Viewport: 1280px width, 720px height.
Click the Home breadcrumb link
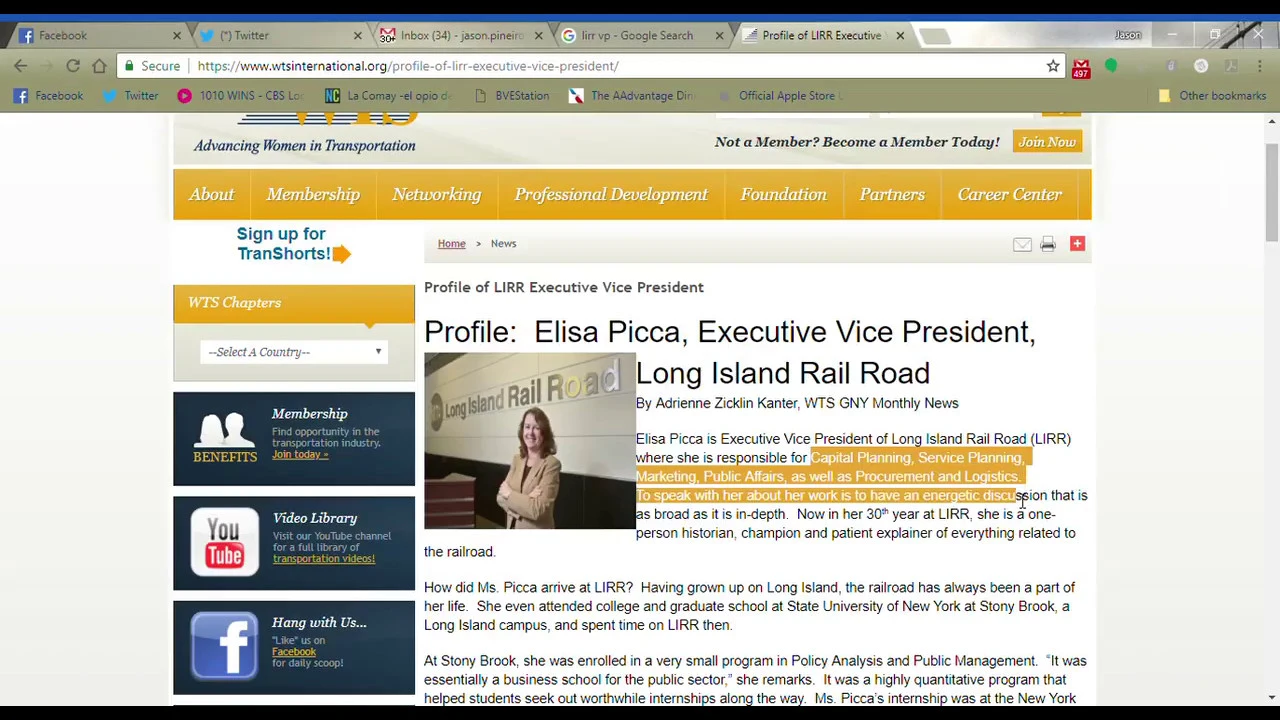(x=451, y=244)
